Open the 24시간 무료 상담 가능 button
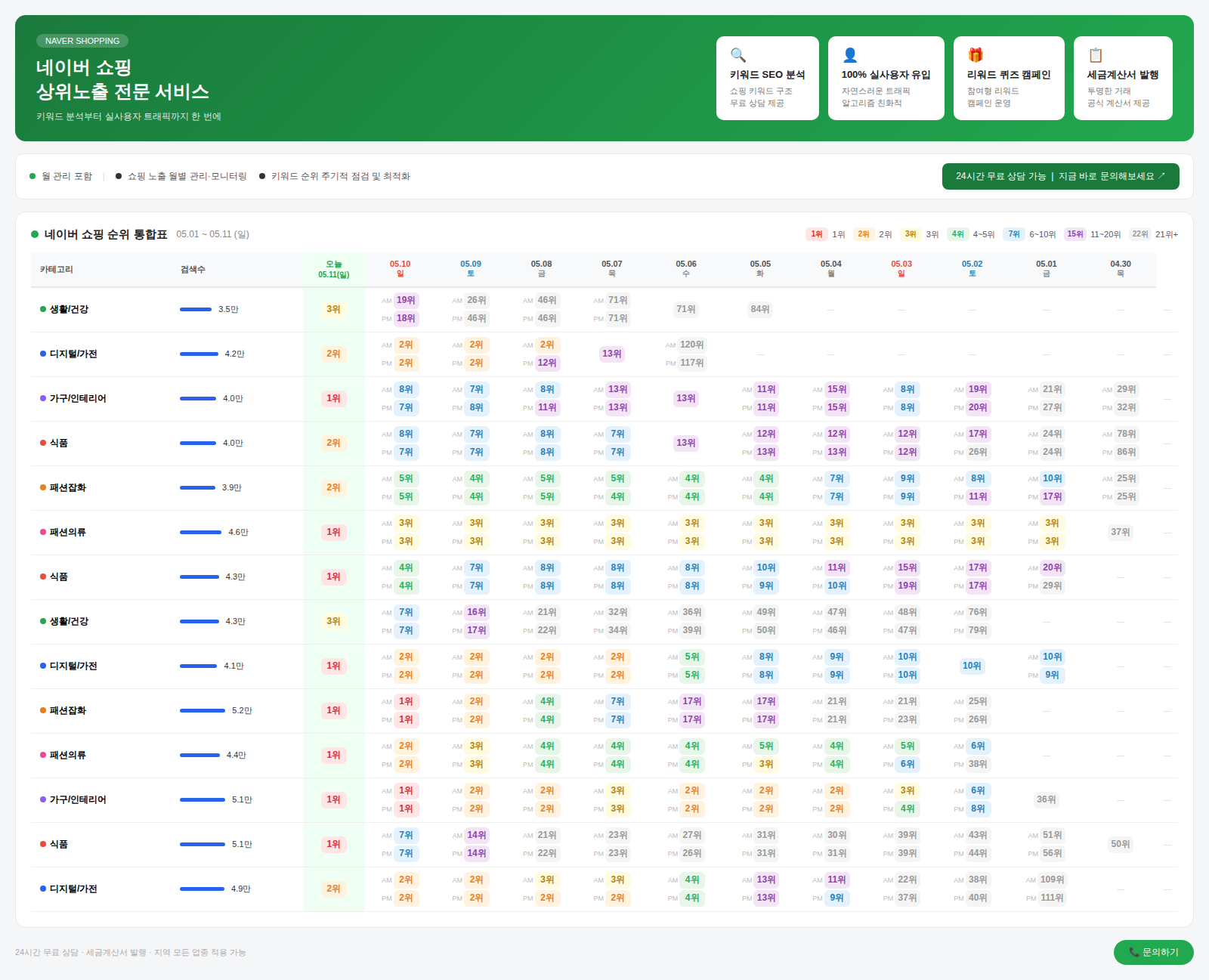The image size is (1209, 980). click(x=1060, y=176)
